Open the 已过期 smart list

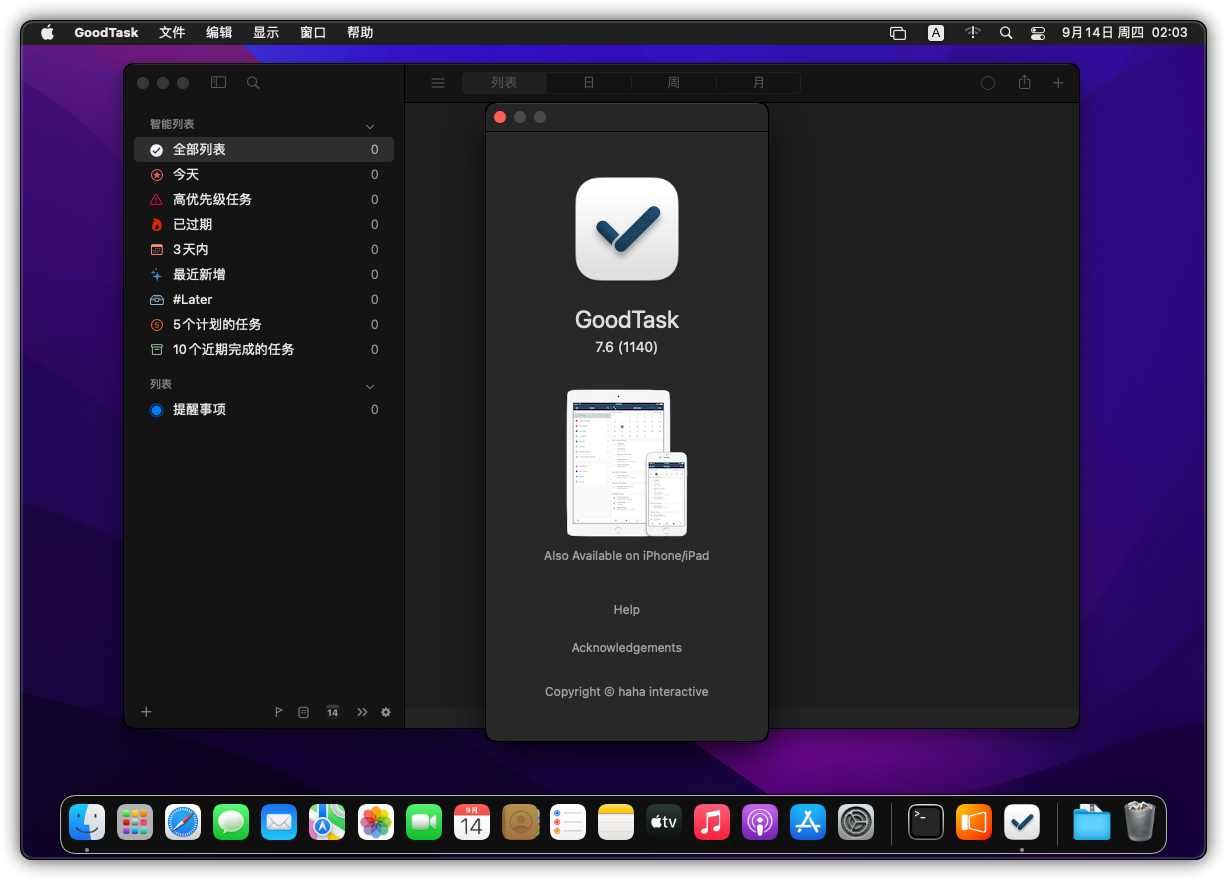point(264,225)
